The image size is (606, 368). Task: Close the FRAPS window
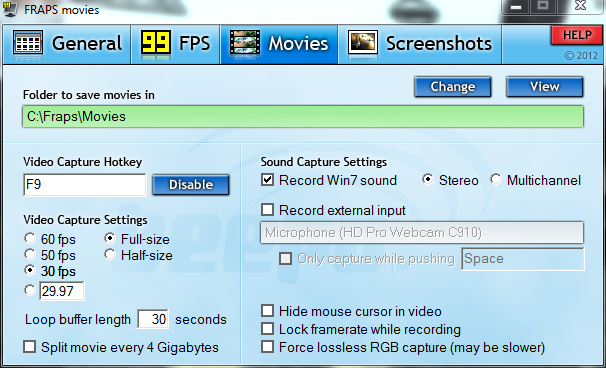(x=581, y=6)
